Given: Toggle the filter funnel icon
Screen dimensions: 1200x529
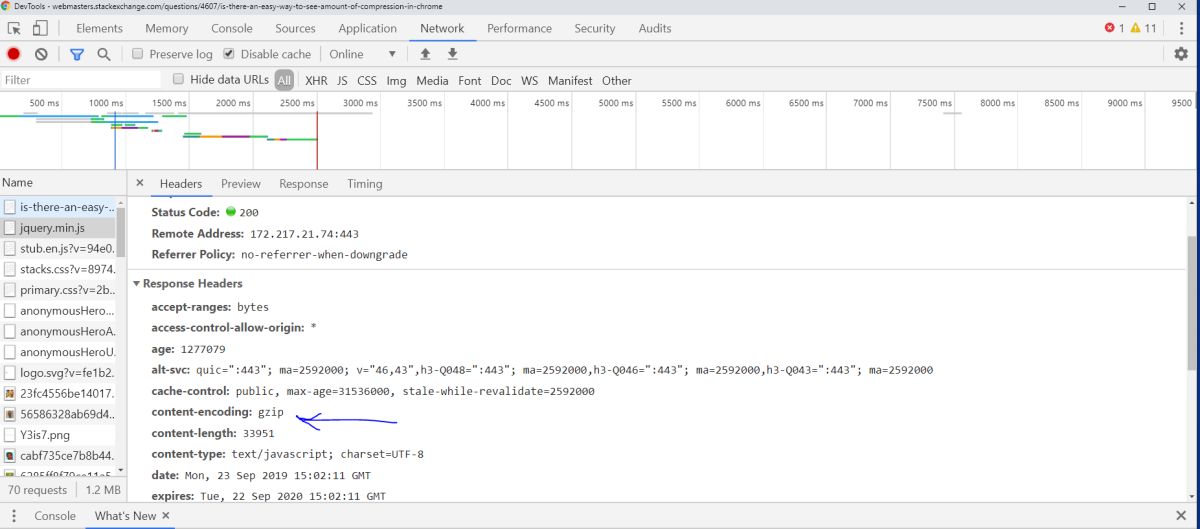Looking at the screenshot, I should (77, 54).
